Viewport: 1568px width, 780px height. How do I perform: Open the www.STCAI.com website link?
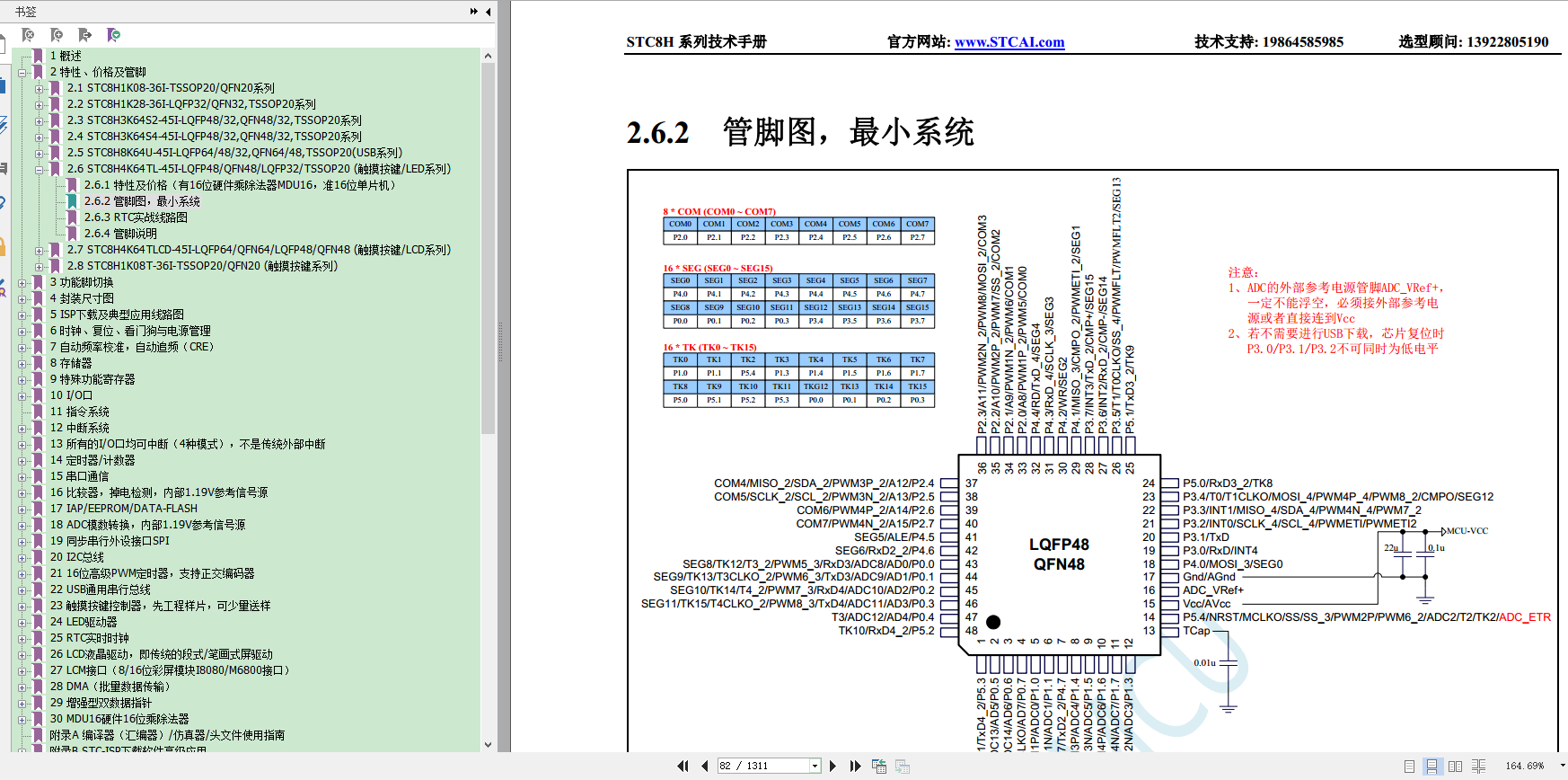click(x=1009, y=41)
